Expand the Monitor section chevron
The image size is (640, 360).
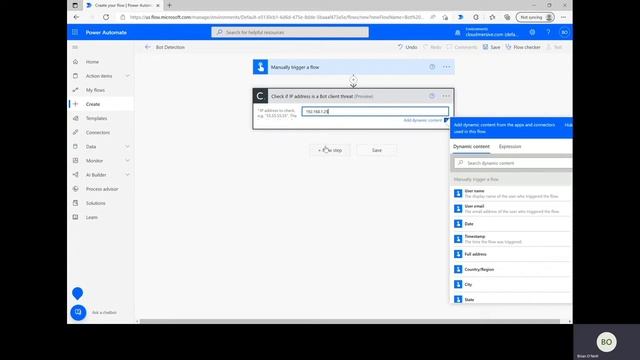pyautogui.click(x=127, y=161)
